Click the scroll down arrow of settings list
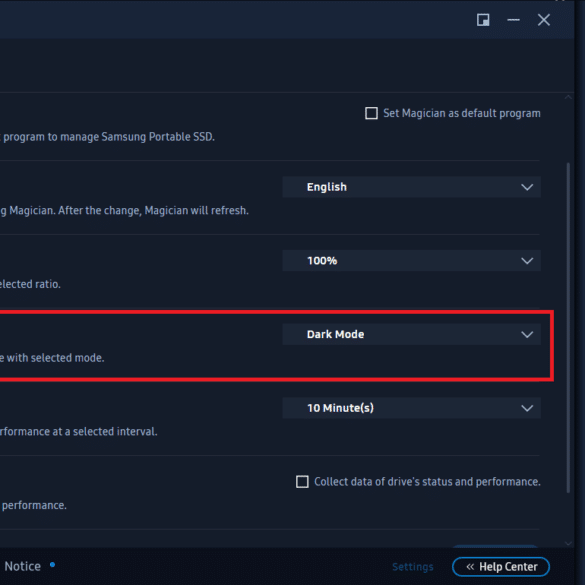This screenshot has height=585, width=585. 568,544
